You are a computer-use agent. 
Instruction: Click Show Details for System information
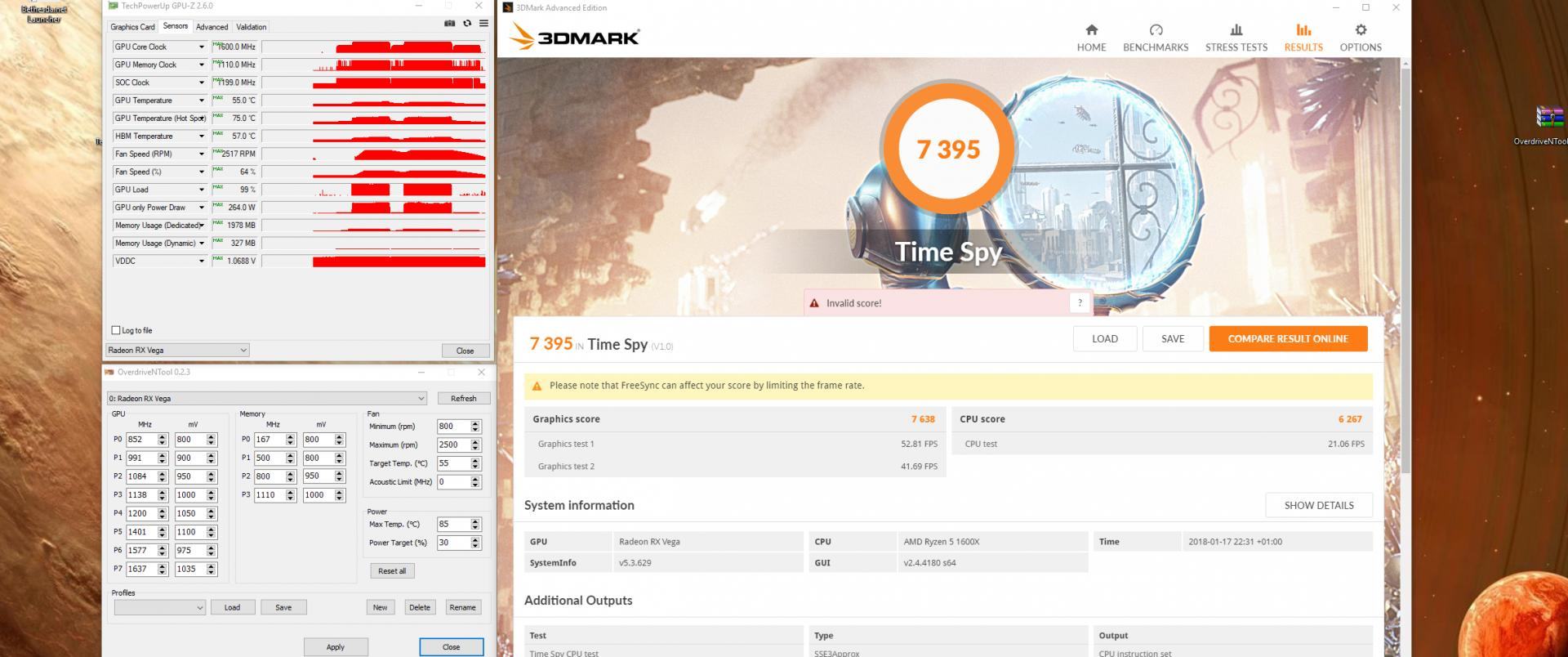coord(1319,505)
